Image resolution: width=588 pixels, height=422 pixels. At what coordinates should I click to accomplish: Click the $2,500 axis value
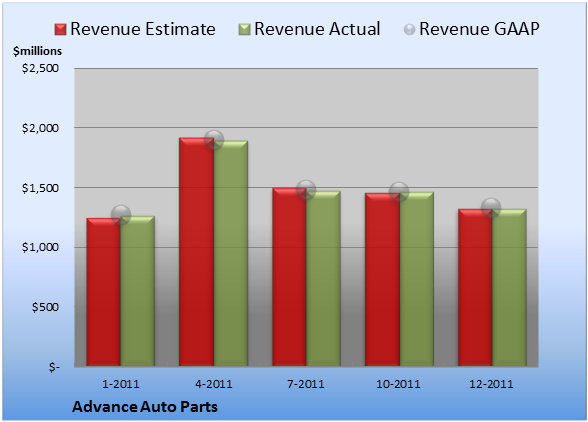[x=40, y=68]
